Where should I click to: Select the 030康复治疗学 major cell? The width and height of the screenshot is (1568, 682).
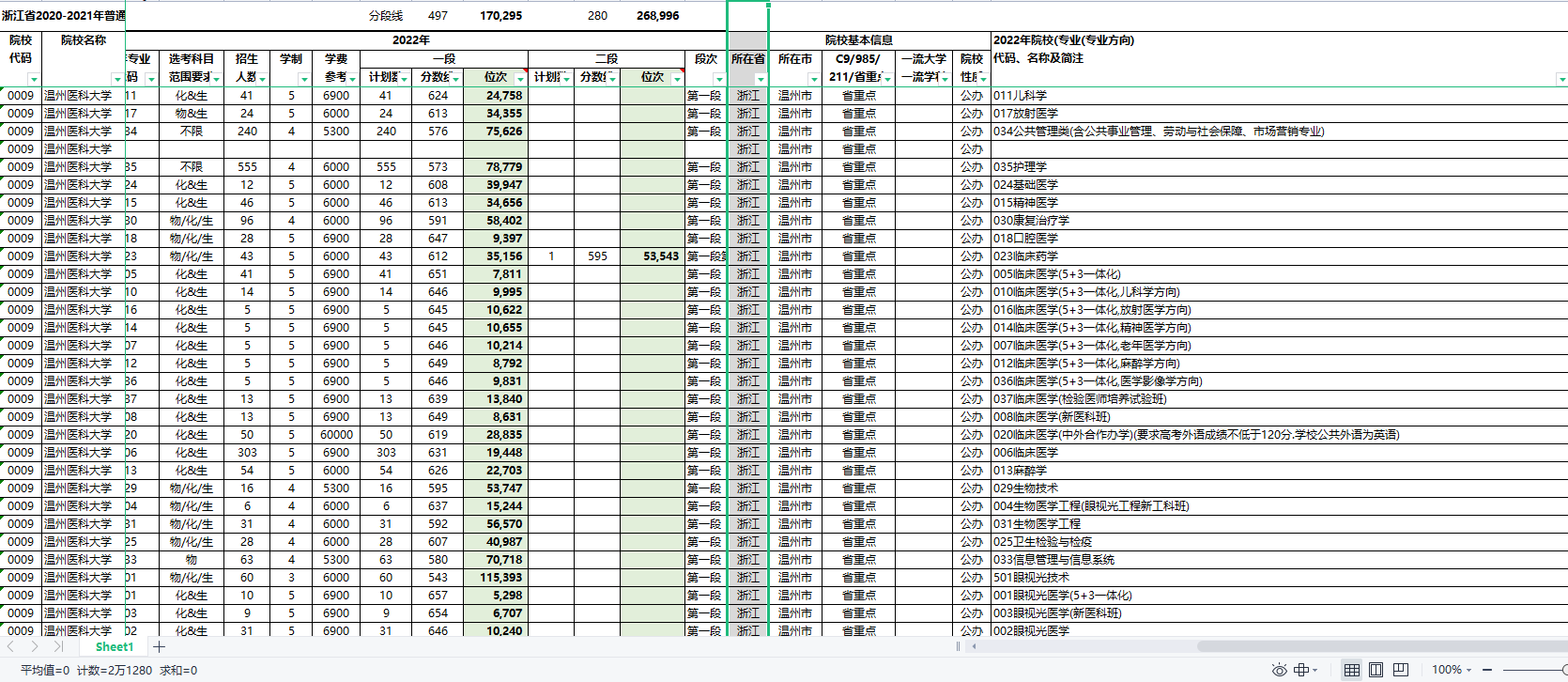1279,221
